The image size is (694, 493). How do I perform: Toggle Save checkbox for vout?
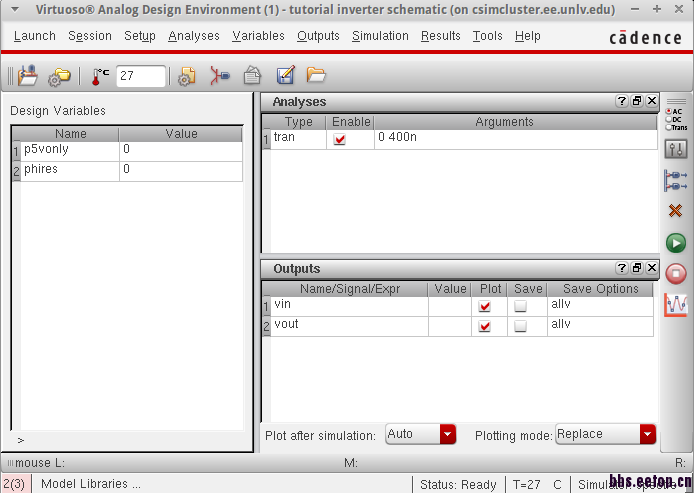pos(520,326)
